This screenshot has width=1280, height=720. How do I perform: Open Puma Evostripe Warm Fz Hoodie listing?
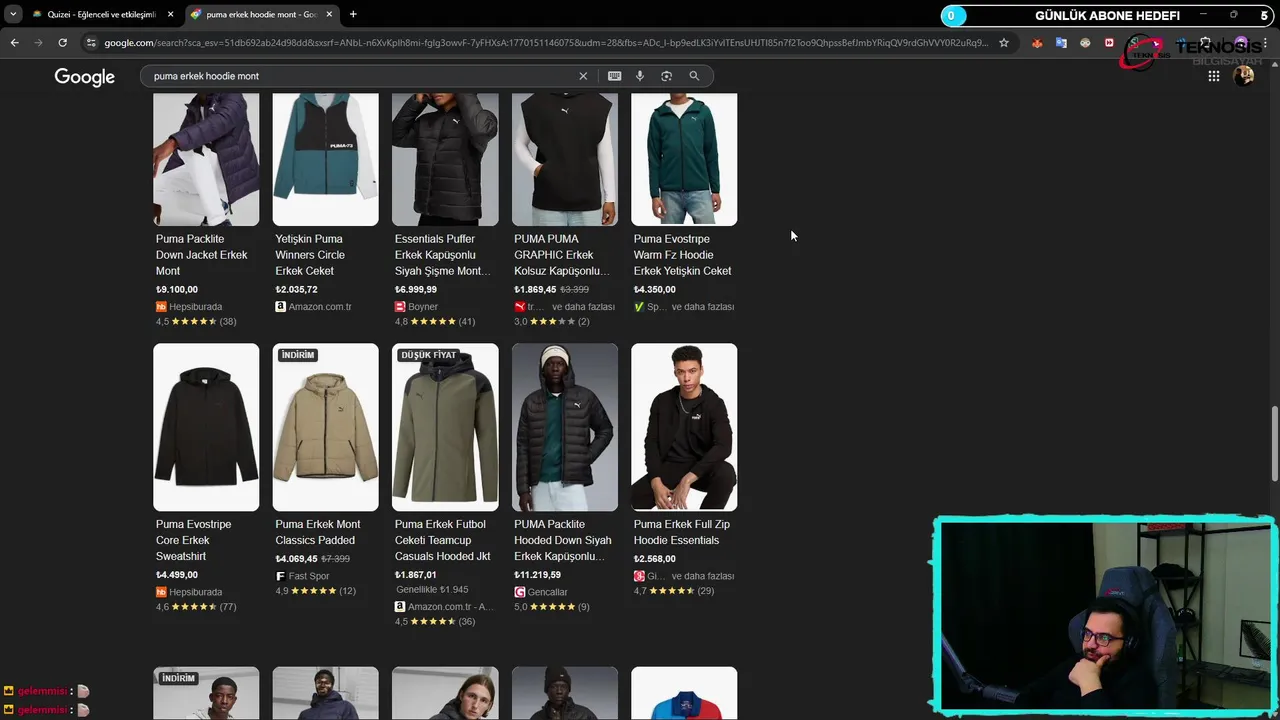point(682,255)
